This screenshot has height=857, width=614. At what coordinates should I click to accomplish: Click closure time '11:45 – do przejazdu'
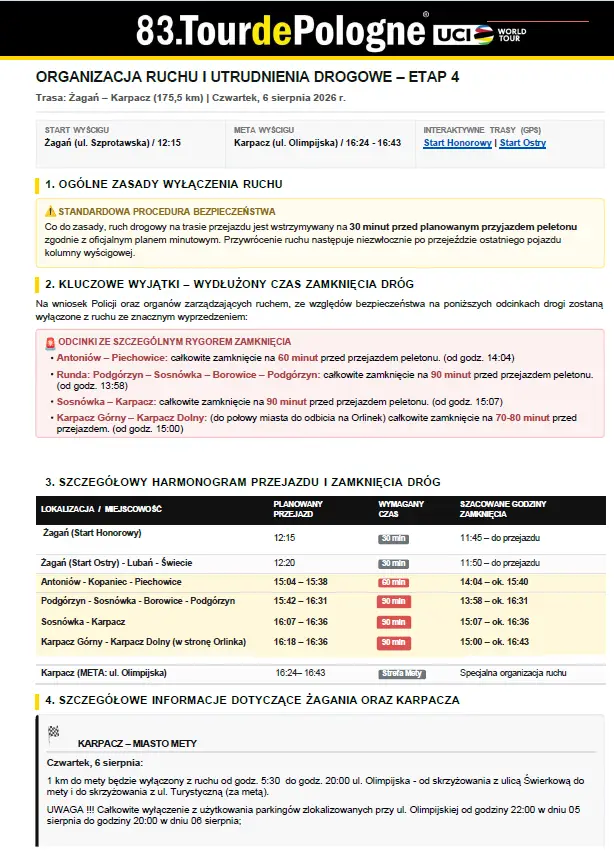point(500,538)
